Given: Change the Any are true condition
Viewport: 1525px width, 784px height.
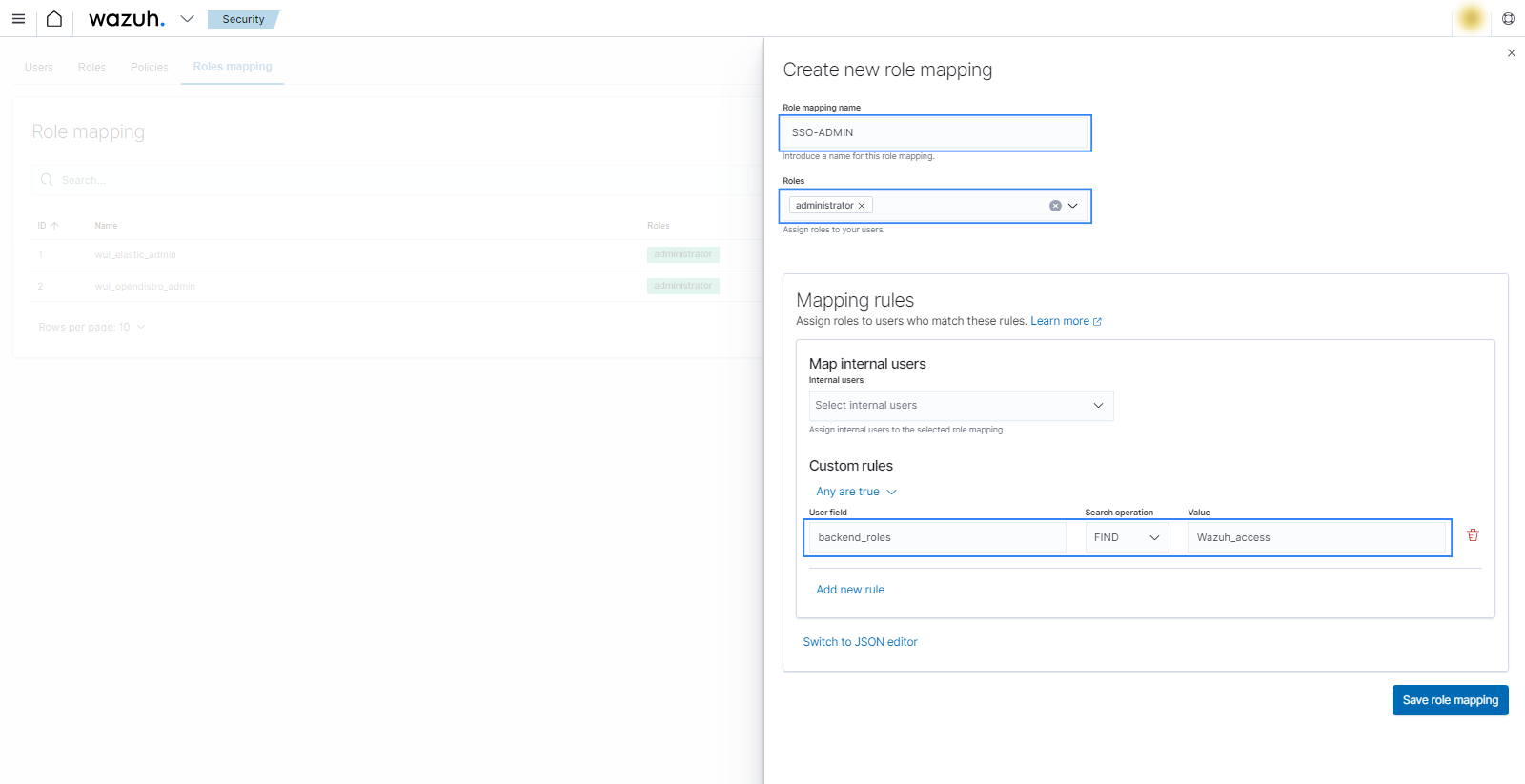Looking at the screenshot, I should (x=856, y=492).
